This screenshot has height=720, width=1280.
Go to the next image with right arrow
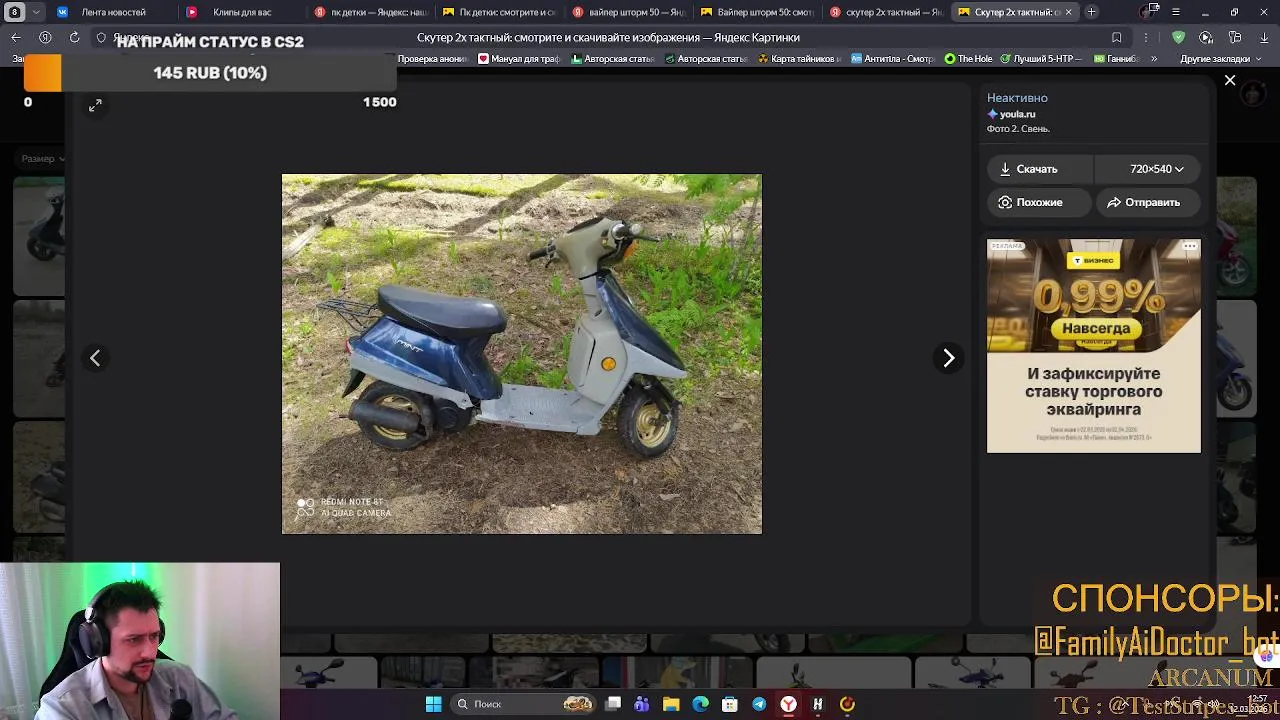[x=949, y=358]
